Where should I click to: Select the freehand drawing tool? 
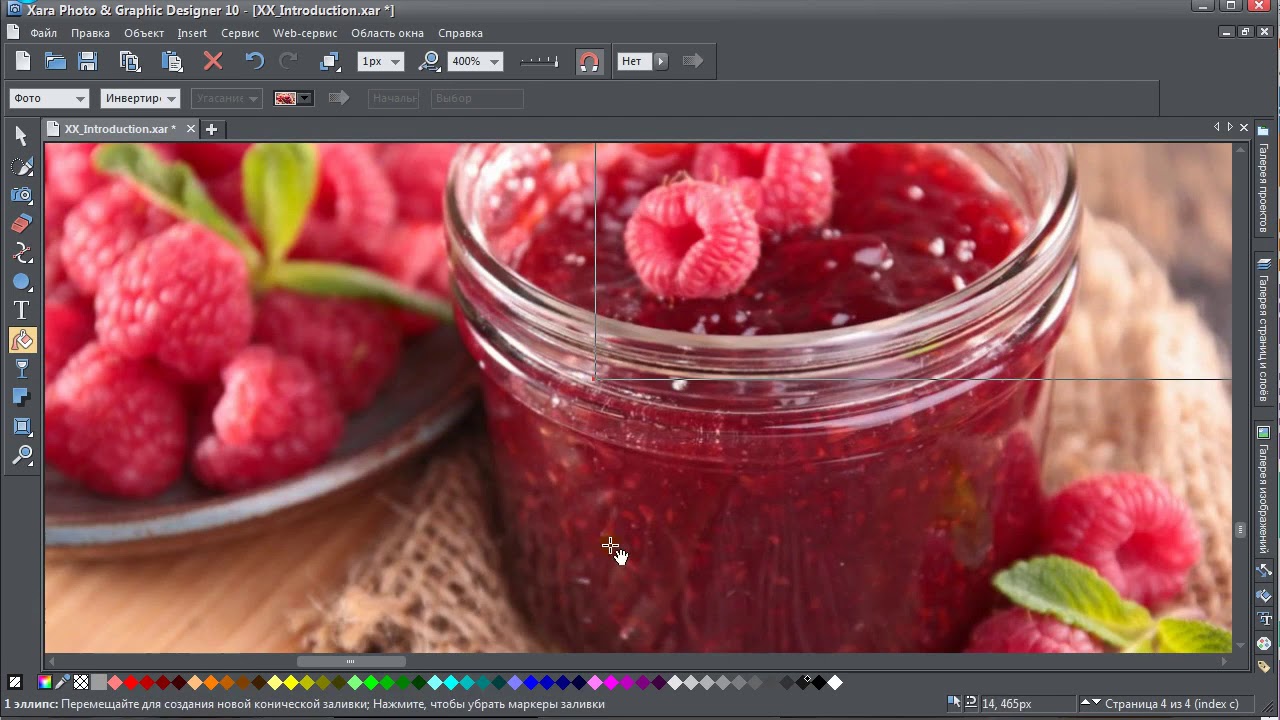coord(22,165)
